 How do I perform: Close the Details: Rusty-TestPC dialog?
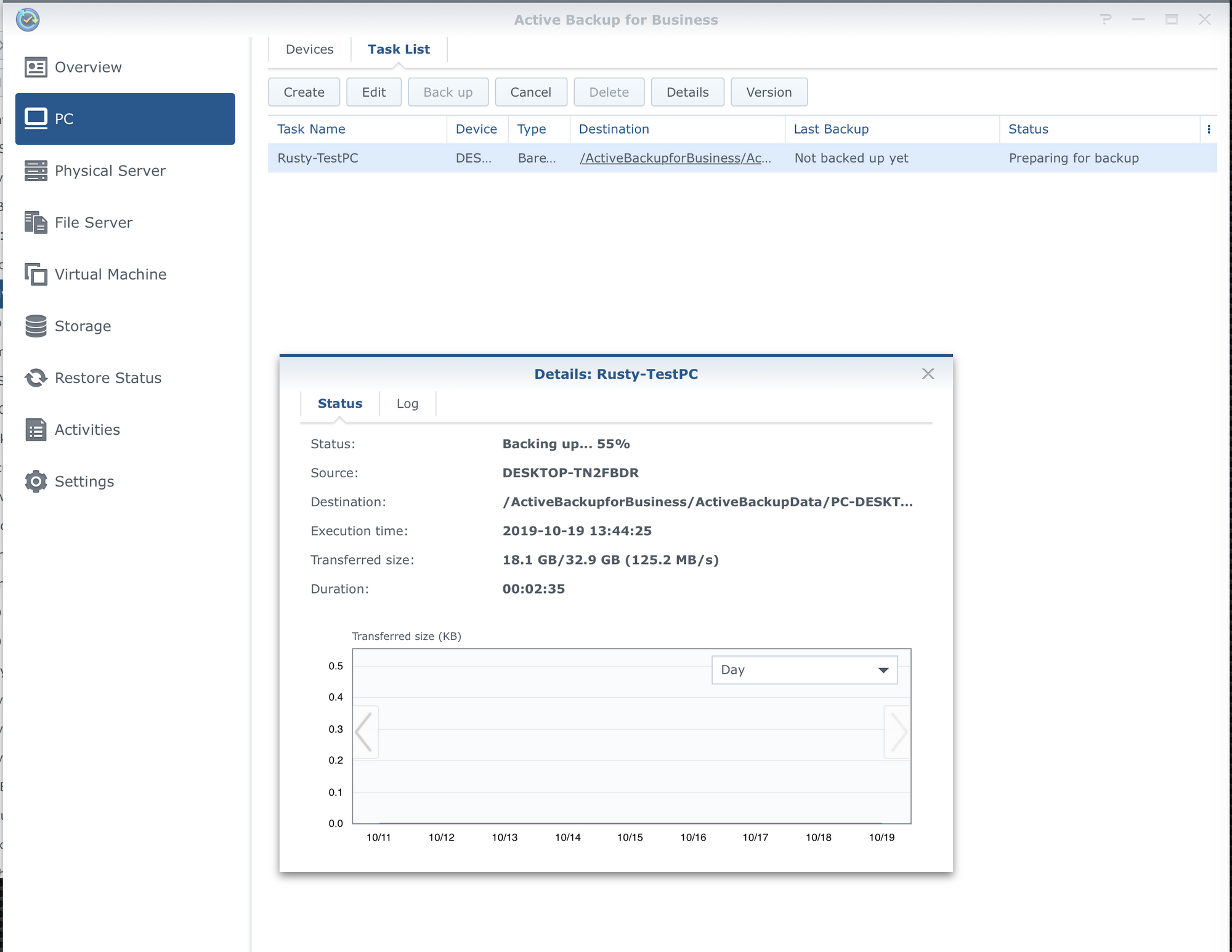(x=928, y=374)
